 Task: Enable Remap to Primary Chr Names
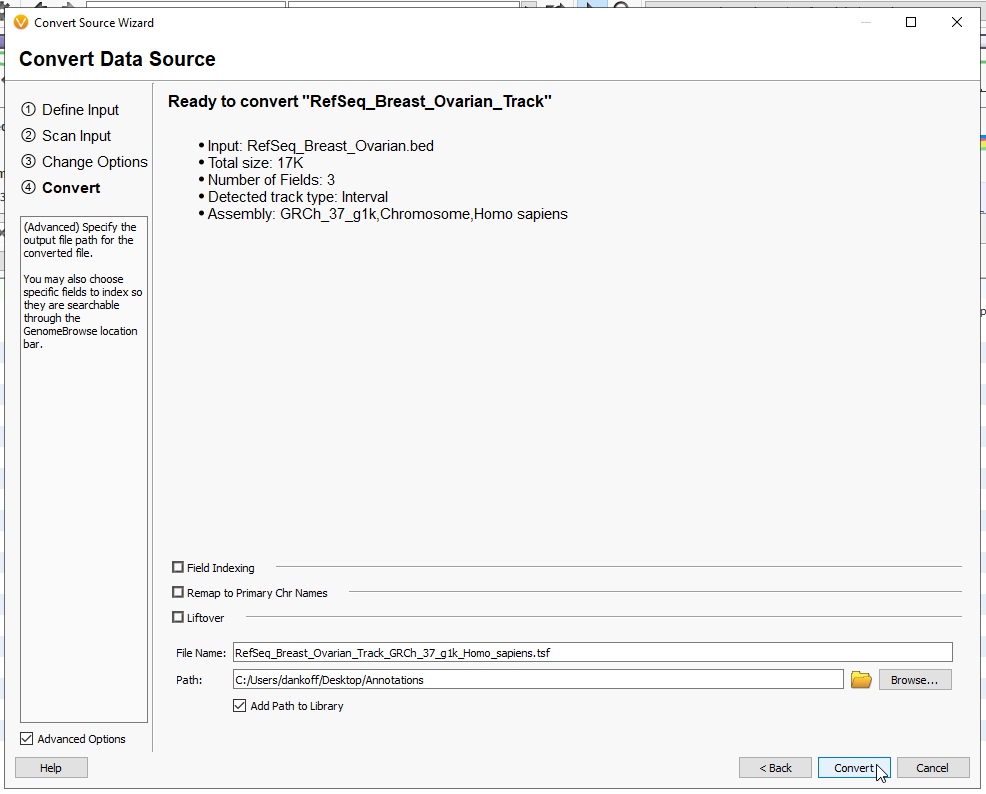click(177, 592)
